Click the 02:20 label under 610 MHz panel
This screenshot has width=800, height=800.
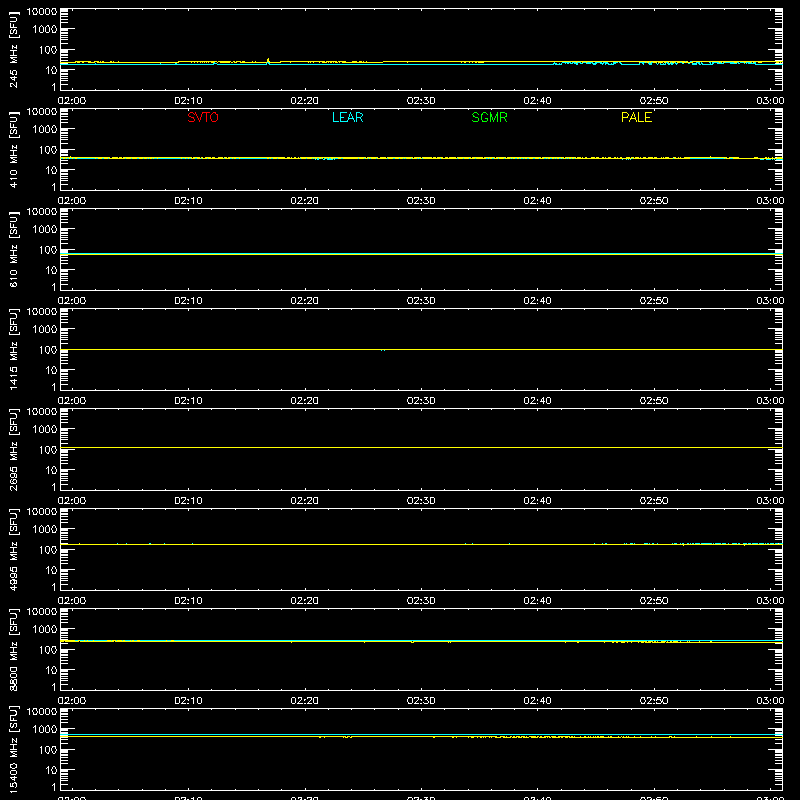(305, 301)
